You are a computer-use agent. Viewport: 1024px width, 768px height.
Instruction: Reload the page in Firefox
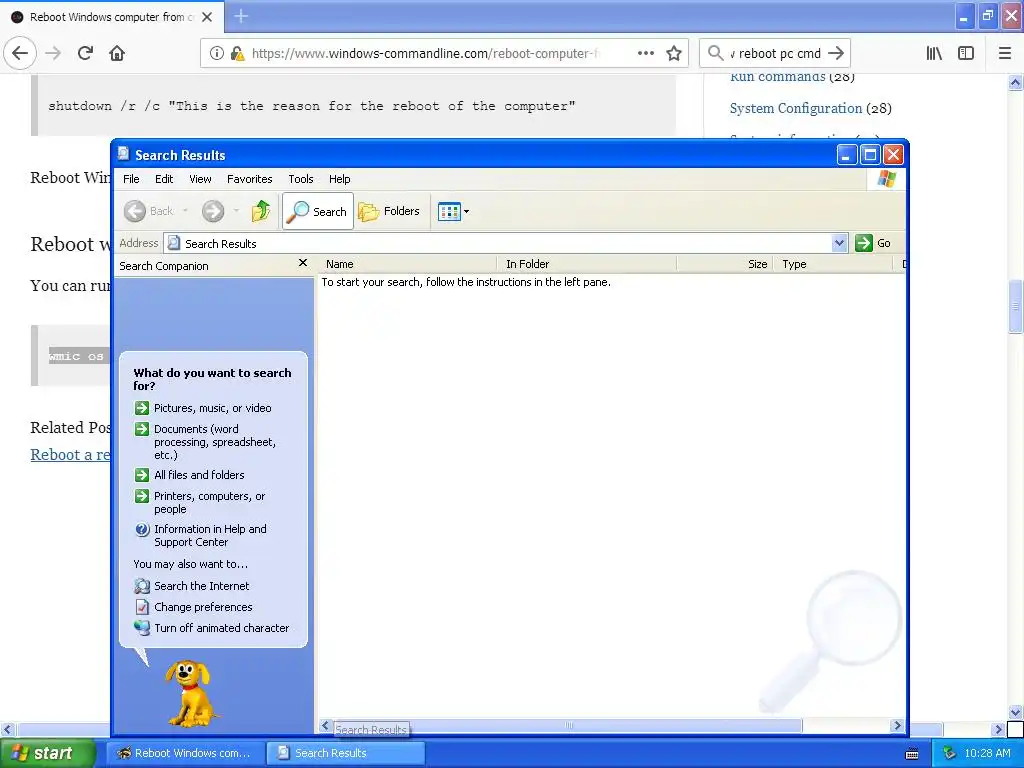[x=85, y=53]
